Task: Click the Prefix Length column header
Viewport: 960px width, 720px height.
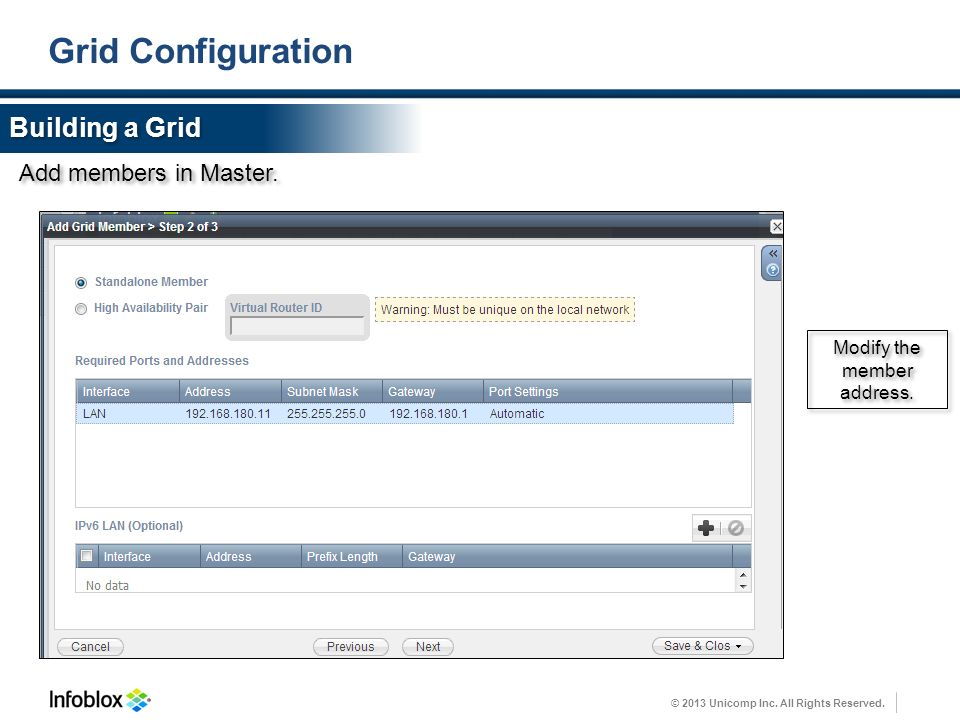Action: tap(351, 557)
